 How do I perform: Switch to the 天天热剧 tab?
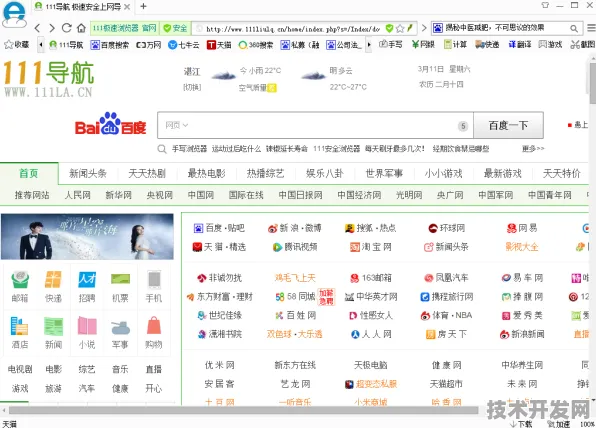click(x=147, y=174)
